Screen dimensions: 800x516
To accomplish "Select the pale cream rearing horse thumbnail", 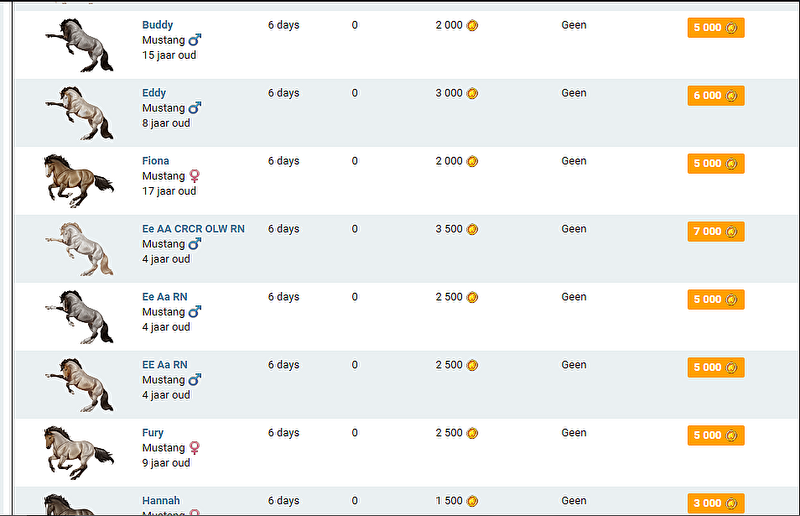I will [79, 248].
